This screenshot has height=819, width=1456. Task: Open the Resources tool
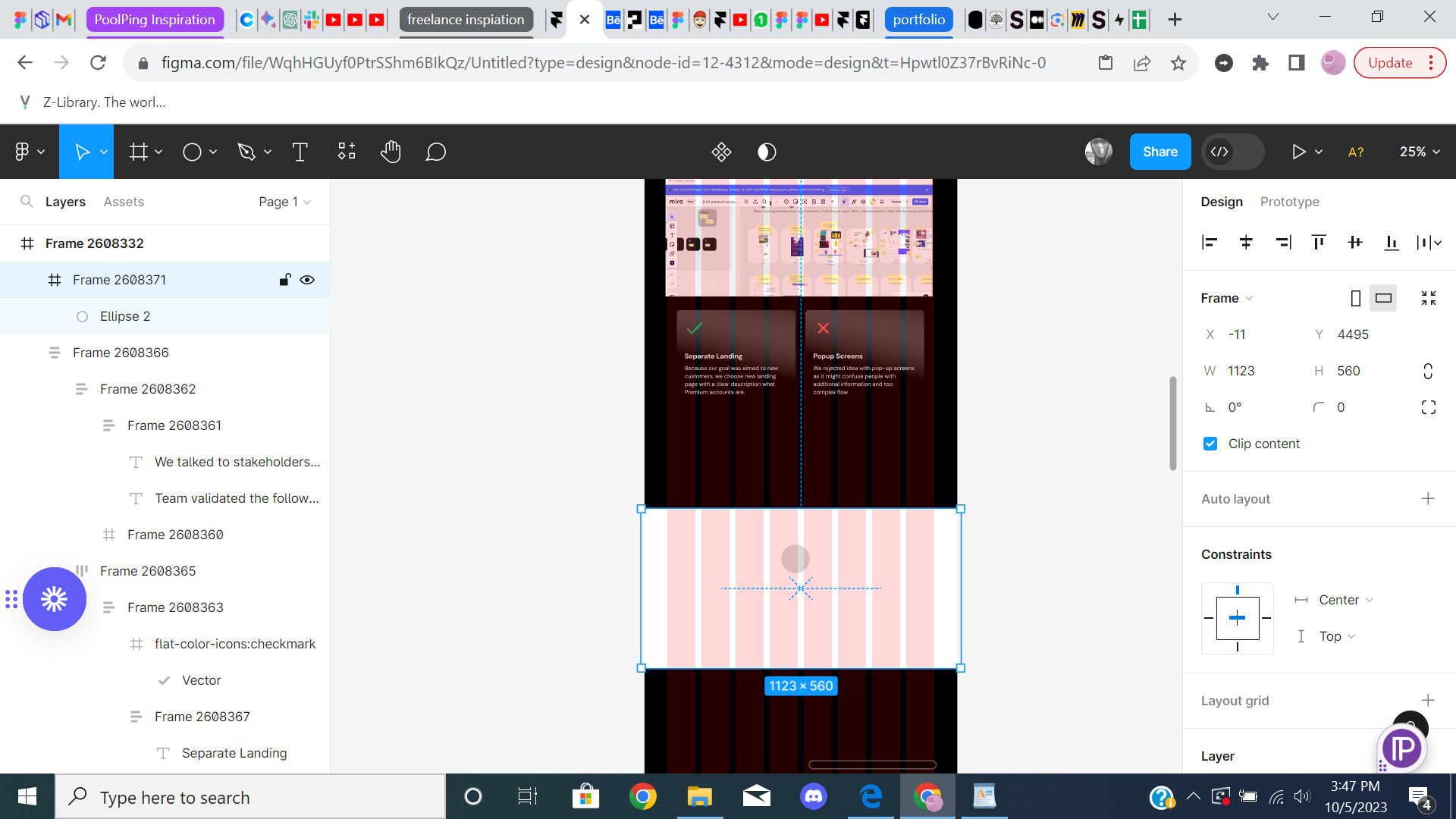point(347,152)
